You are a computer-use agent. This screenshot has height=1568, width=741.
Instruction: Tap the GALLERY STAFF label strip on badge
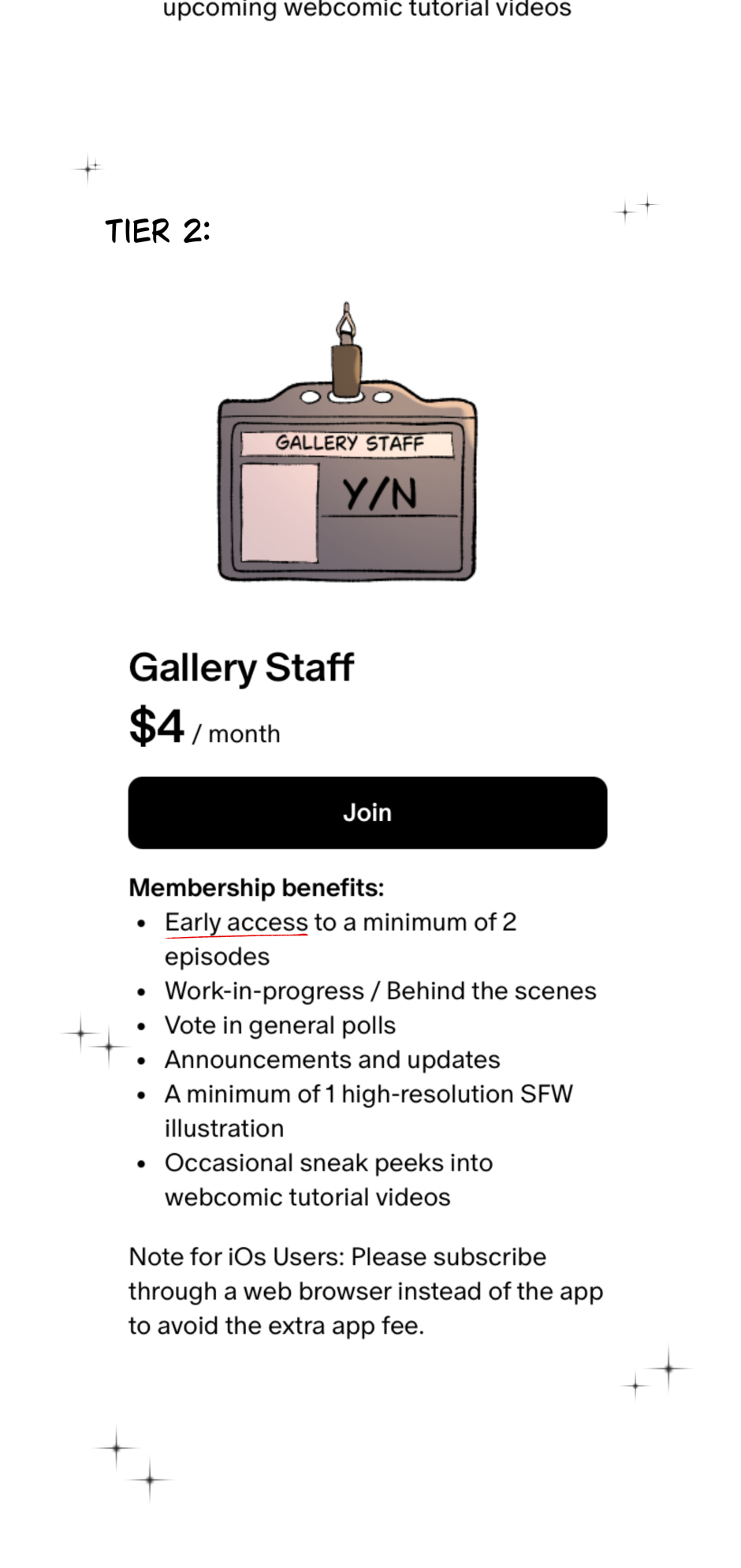click(x=347, y=444)
